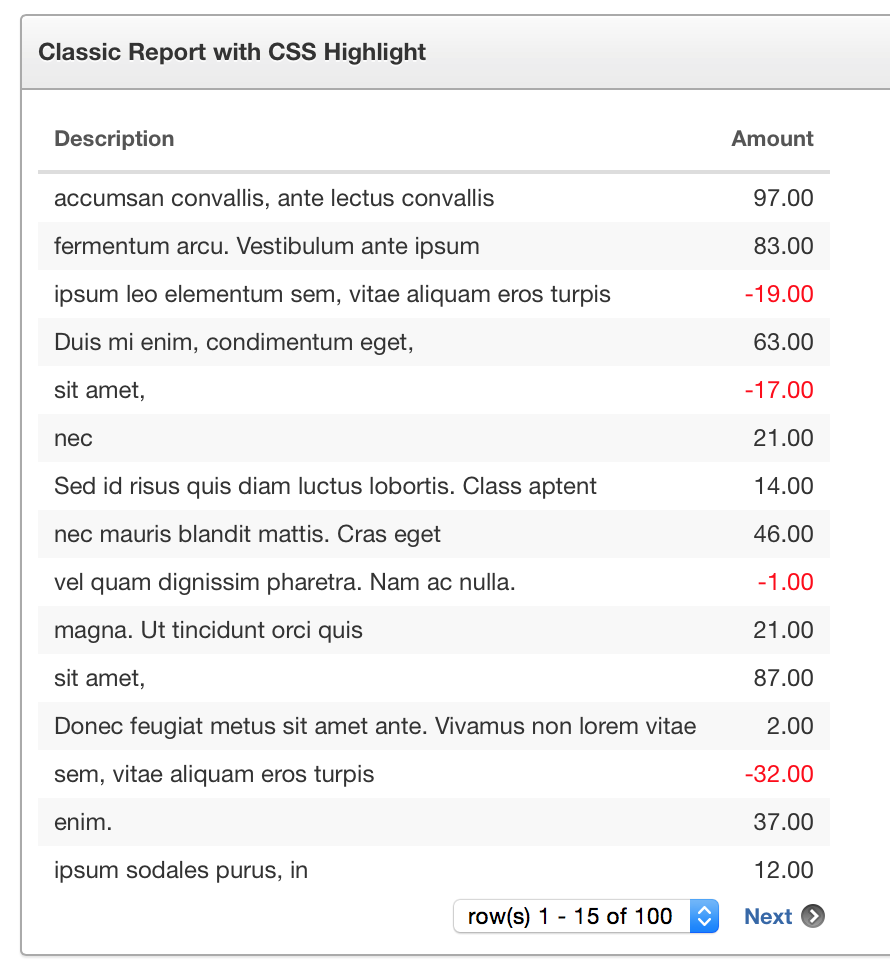Click the blue stepper arrows on row selector
The height and width of the screenshot is (972, 890).
coord(705,916)
